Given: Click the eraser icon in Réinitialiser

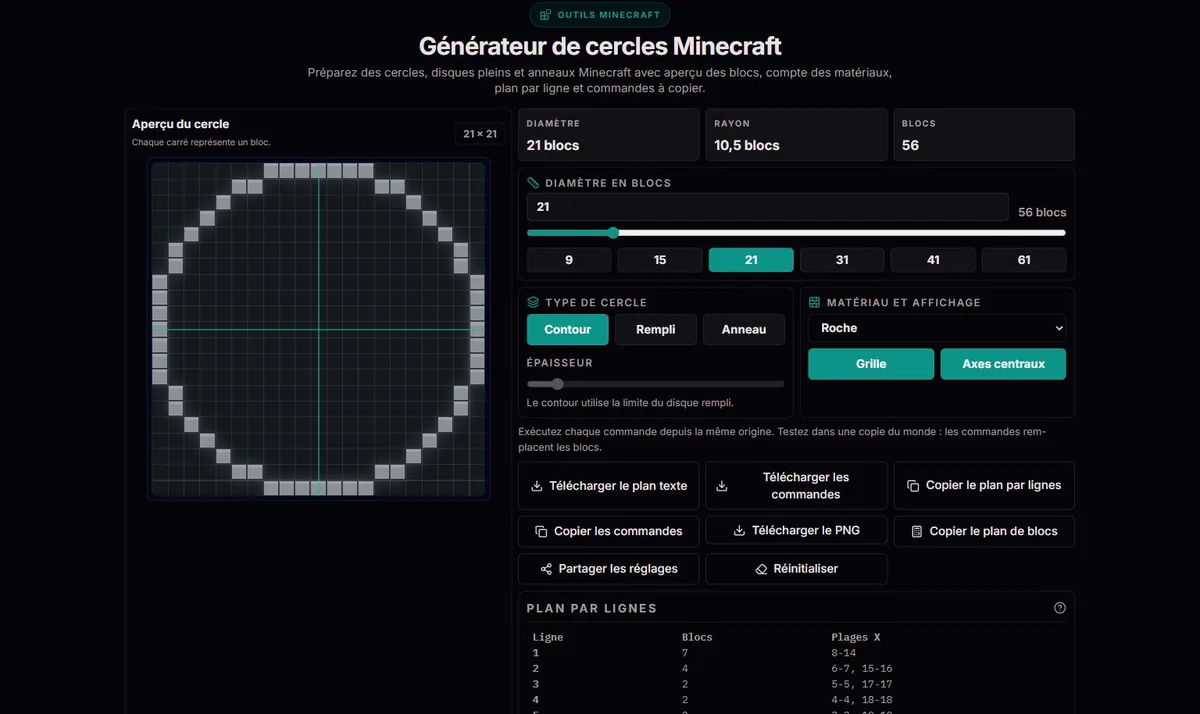Looking at the screenshot, I should [761, 569].
